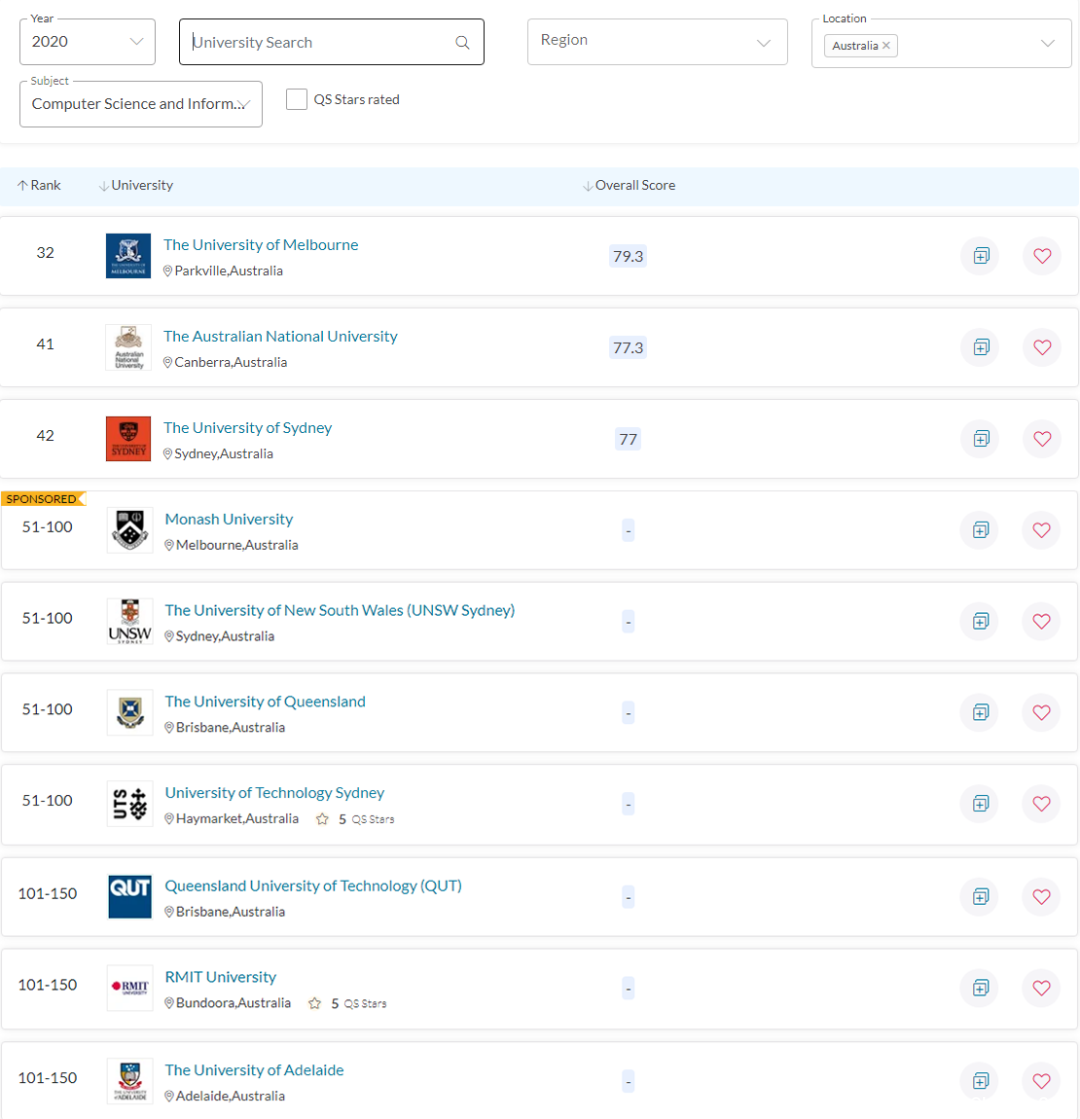This screenshot has width=1080, height=1119.
Task: Add University of Sydney to compare
Action: 981,438
